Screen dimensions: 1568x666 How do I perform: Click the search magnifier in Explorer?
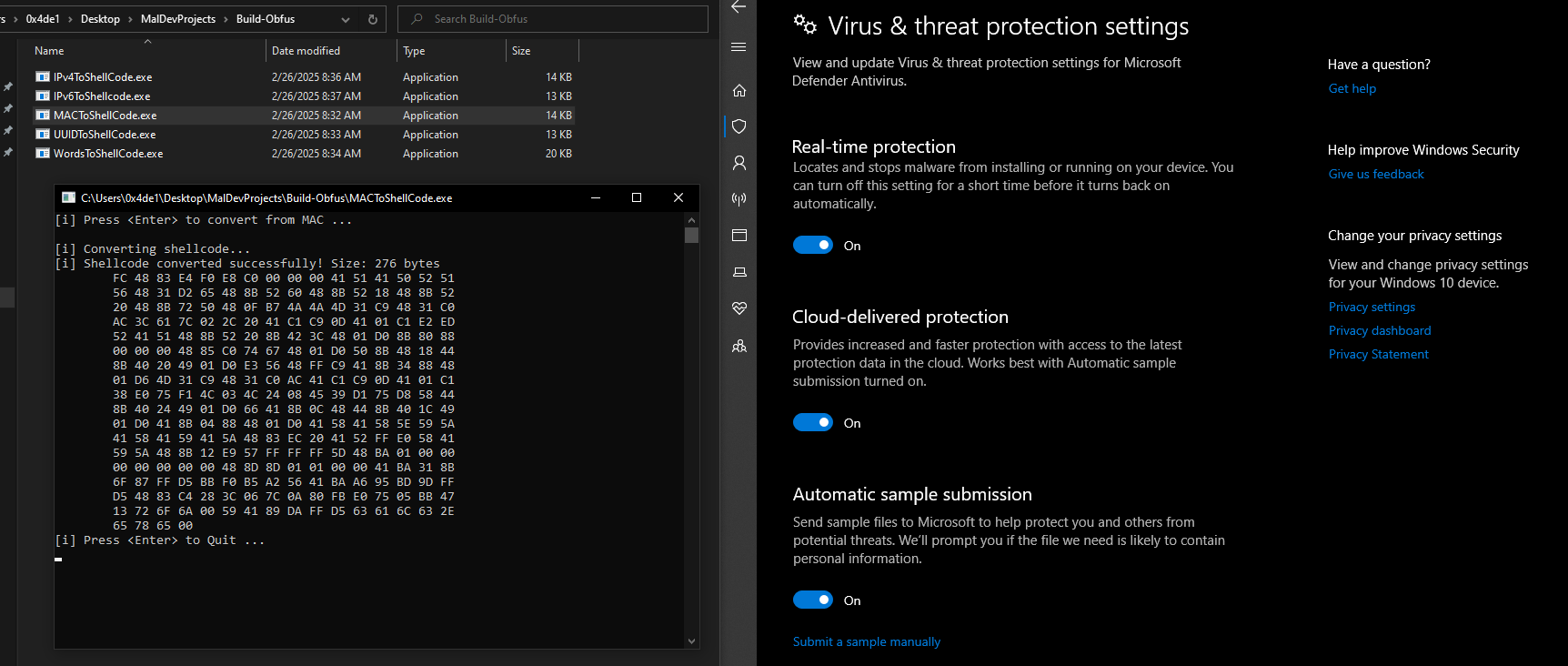coord(417,19)
